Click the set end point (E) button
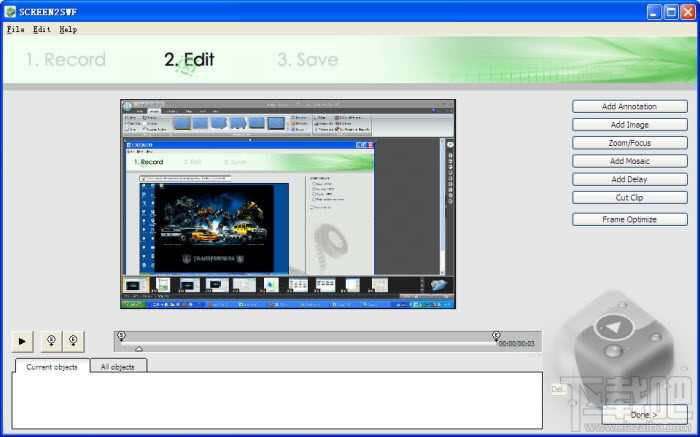 pos(74,341)
